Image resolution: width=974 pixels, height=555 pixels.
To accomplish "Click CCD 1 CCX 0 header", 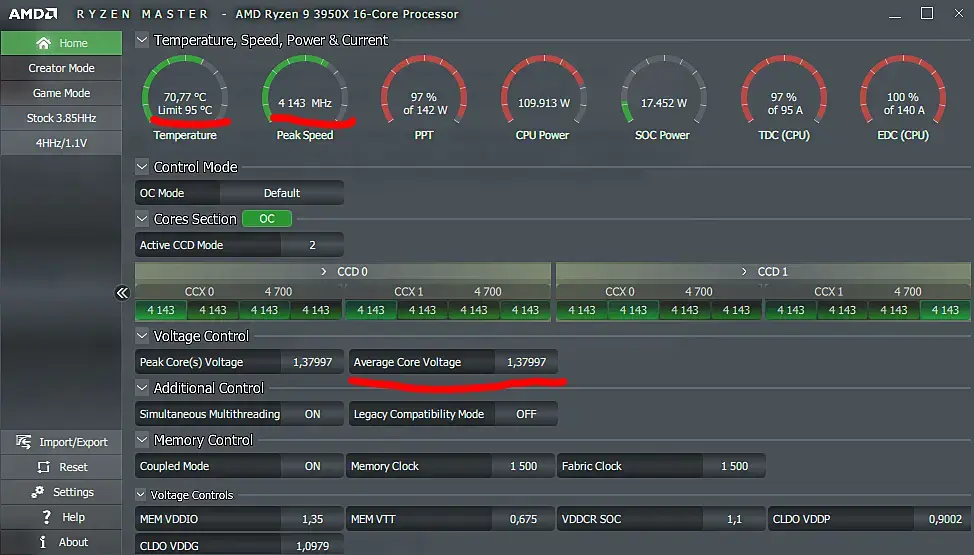I will [659, 291].
